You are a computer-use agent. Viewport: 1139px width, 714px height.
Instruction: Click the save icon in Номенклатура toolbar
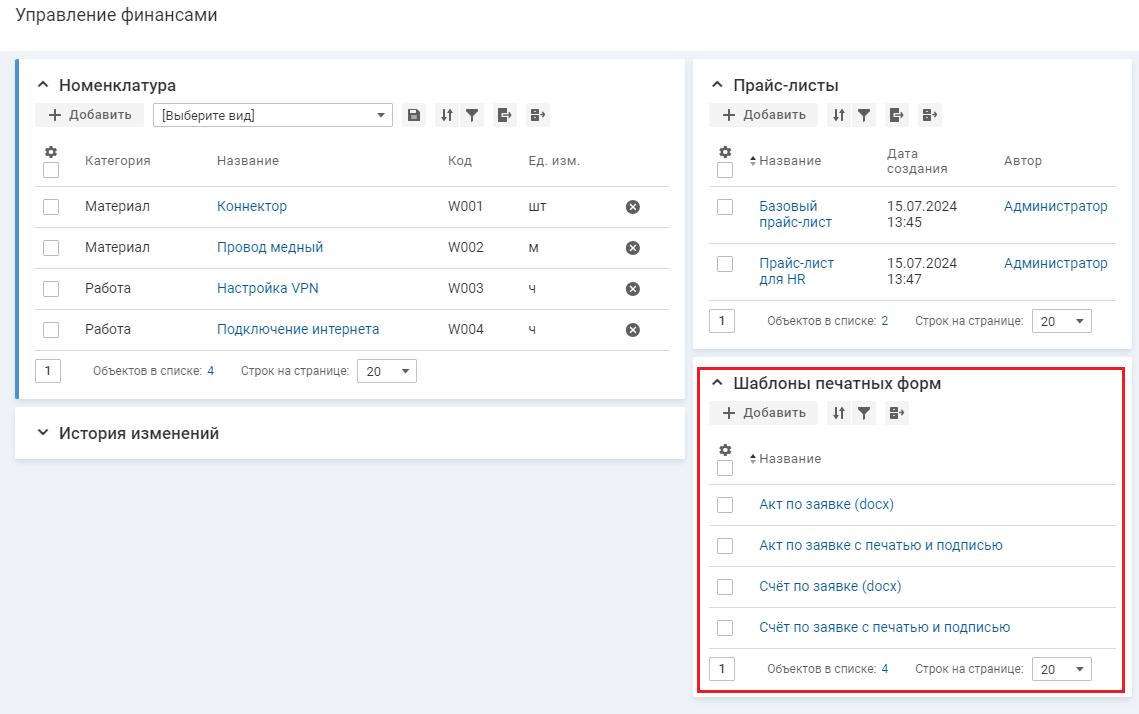pos(414,115)
